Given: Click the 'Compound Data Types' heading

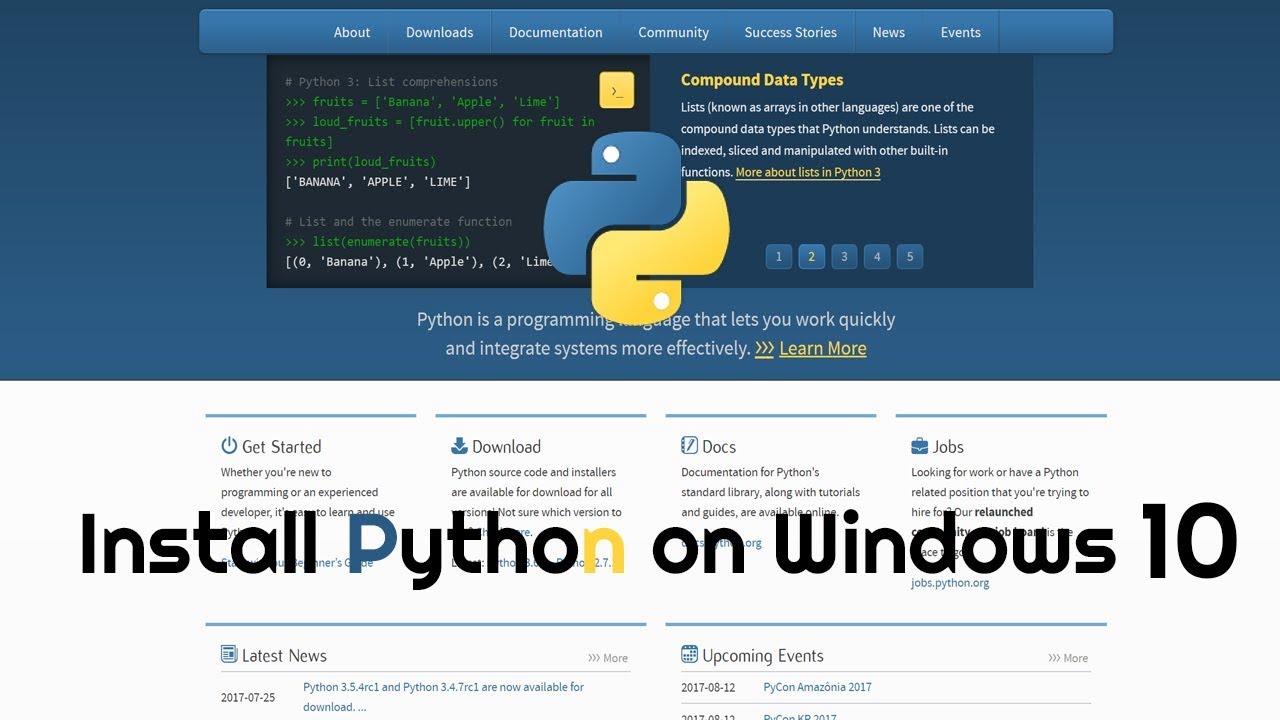Looking at the screenshot, I should coord(762,80).
